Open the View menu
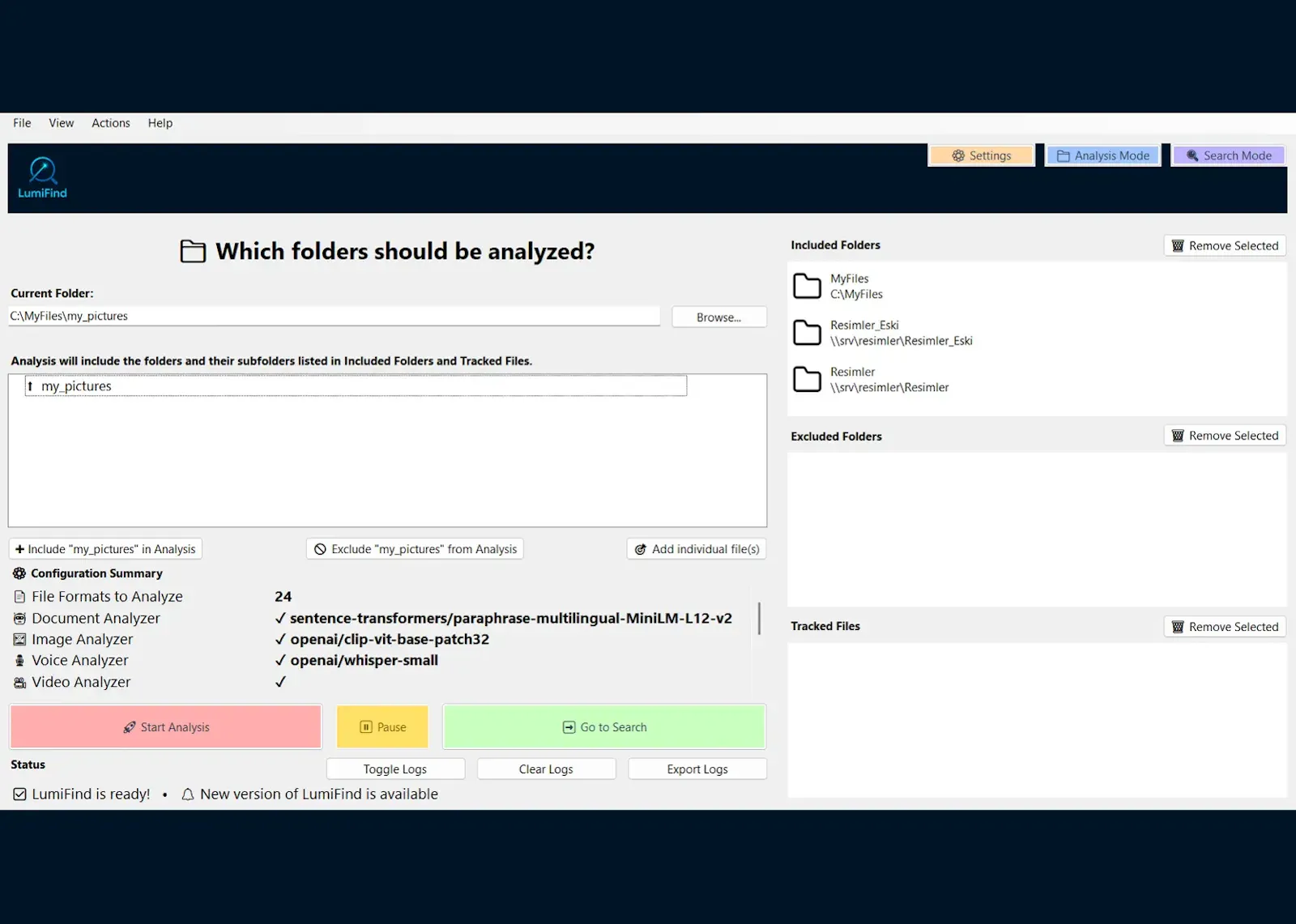1296x924 pixels. [61, 123]
